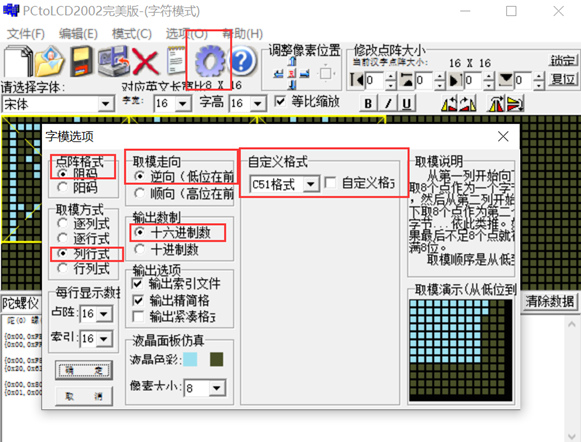Toggle 输出索引文件 checkbox
581x442 pixels.
click(x=137, y=284)
